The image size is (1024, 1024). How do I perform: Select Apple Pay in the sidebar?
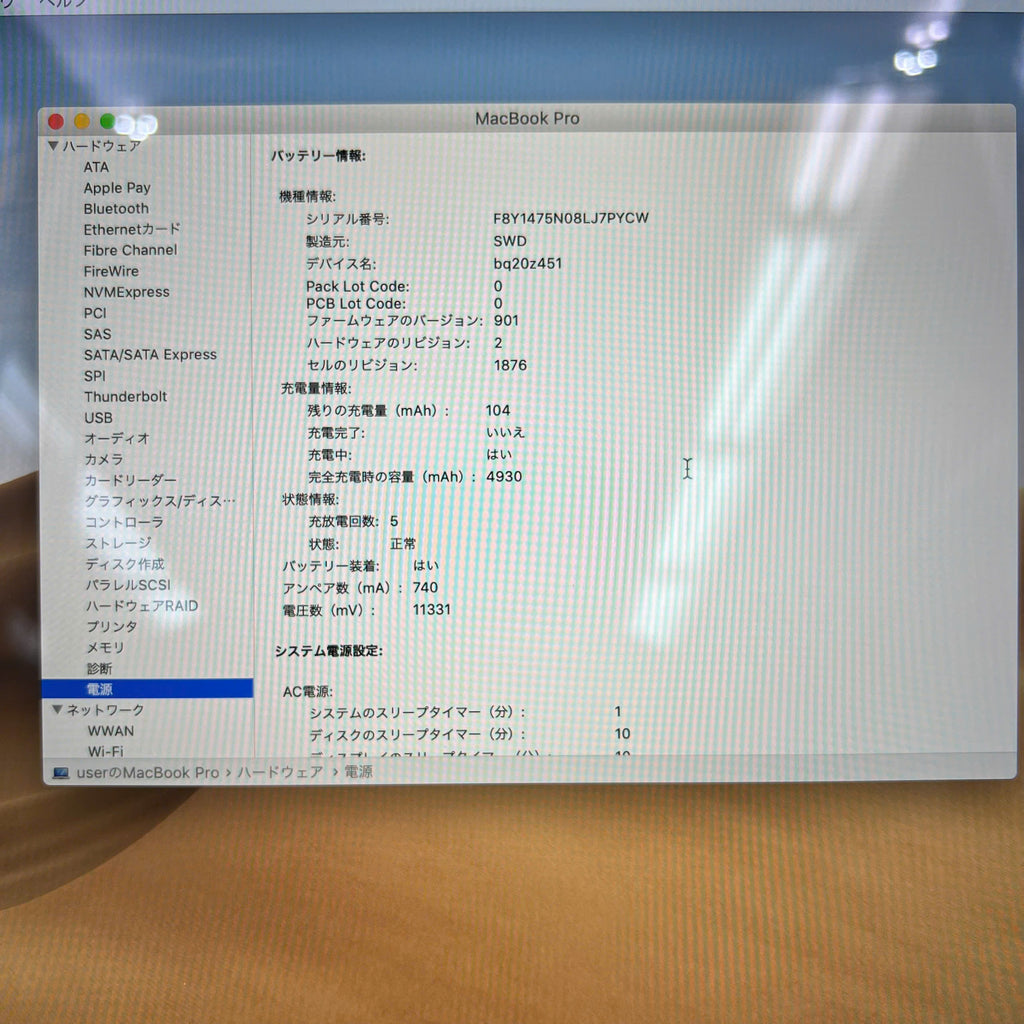117,188
